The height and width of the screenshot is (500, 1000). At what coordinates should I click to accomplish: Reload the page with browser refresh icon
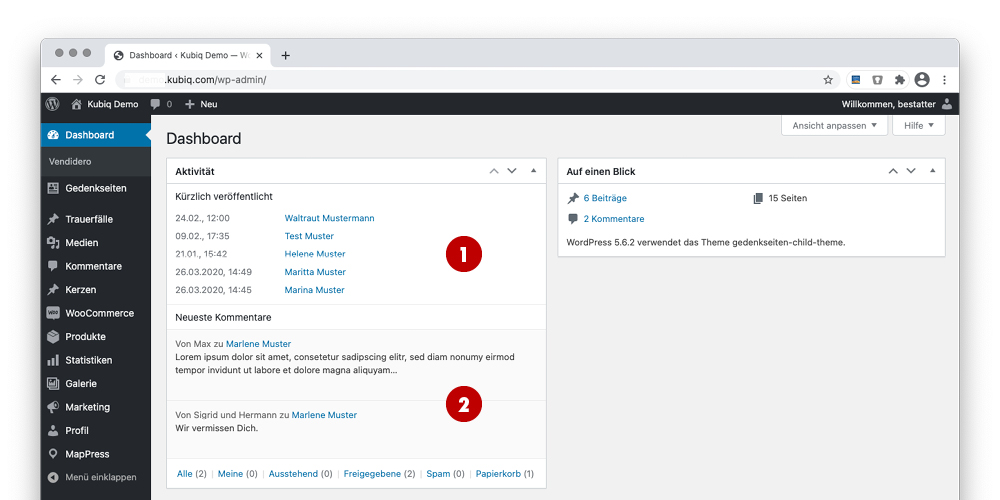[x=100, y=80]
